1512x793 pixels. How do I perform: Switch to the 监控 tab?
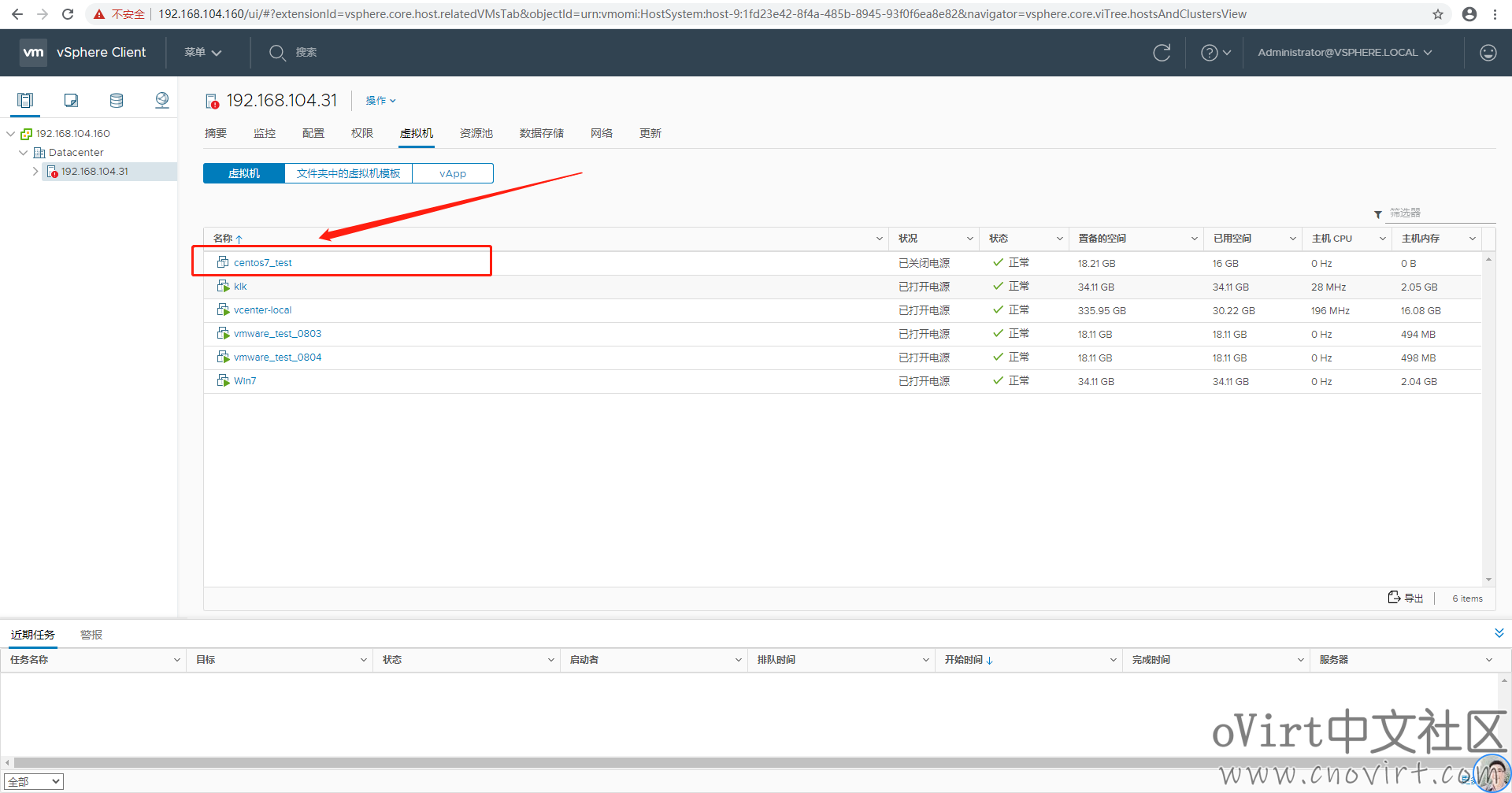point(265,133)
